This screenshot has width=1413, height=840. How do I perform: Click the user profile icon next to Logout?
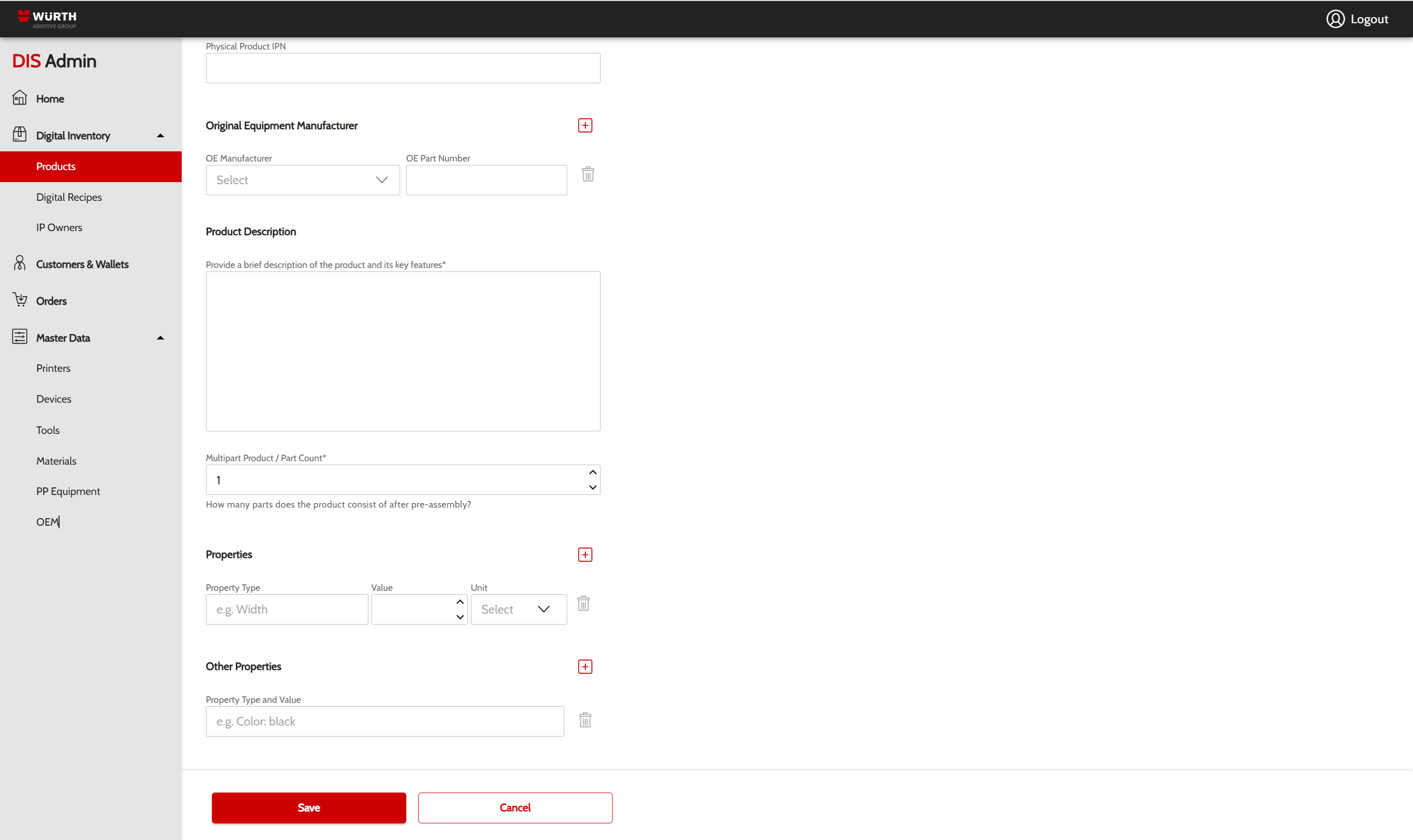click(x=1335, y=19)
